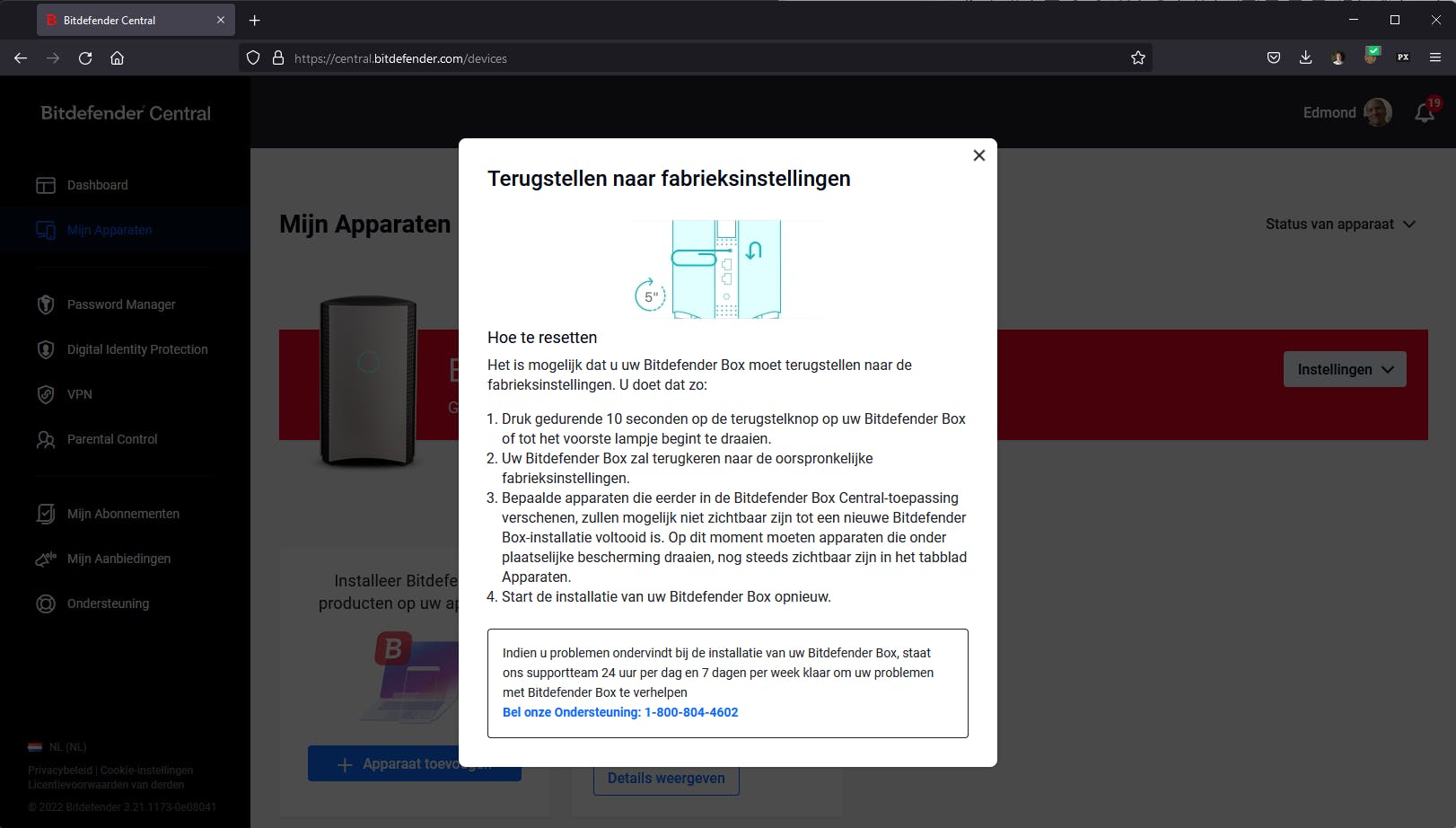Image resolution: width=1456 pixels, height=828 pixels.
Task: Click Apparaat toevoegen button
Action: point(415,764)
